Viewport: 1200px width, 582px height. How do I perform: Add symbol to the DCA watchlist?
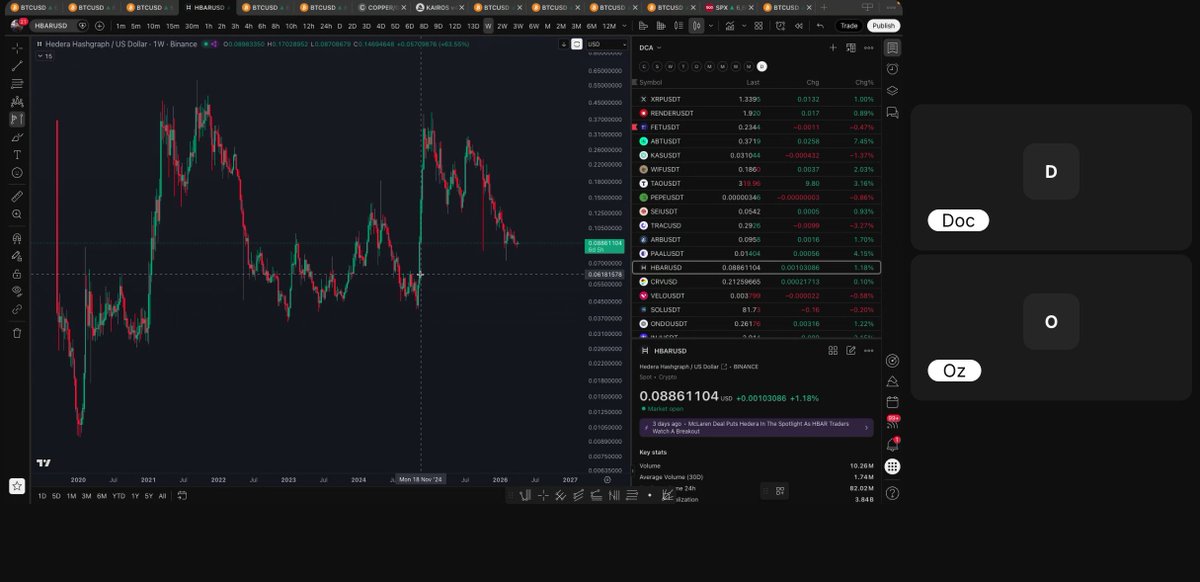[833, 47]
